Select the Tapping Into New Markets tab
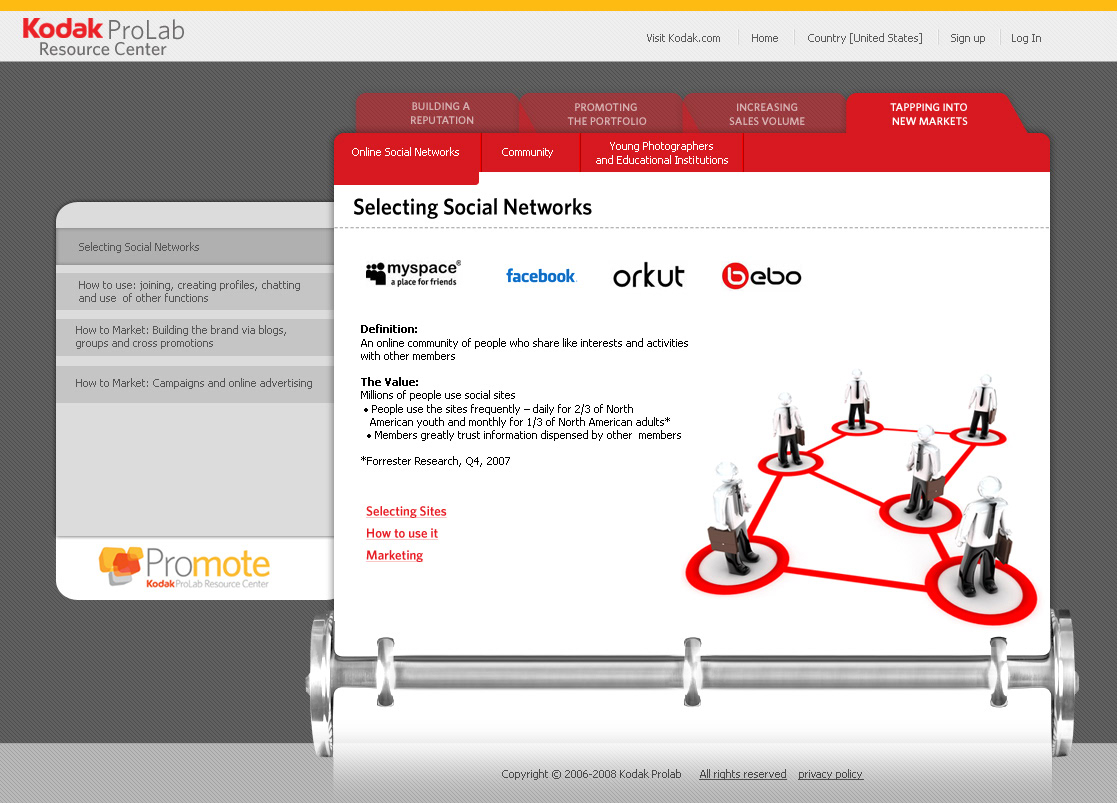 click(929, 114)
